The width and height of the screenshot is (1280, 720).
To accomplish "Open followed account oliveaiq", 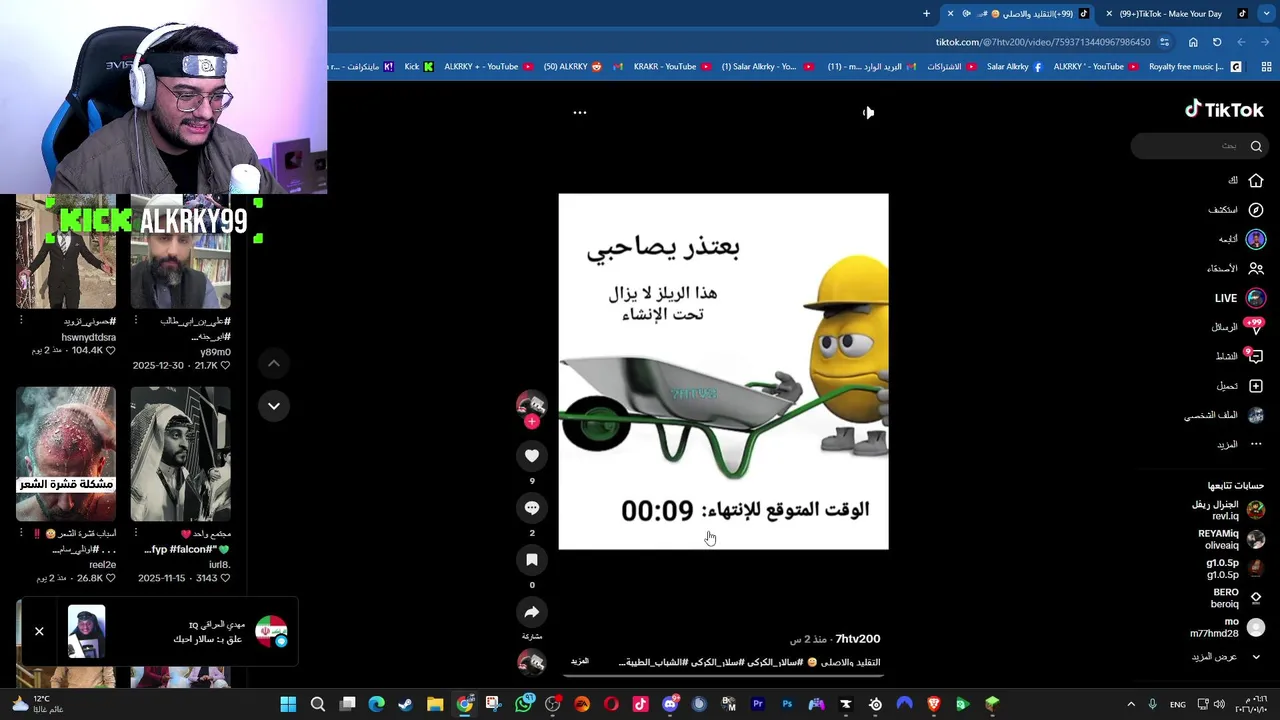I will click(1231, 539).
